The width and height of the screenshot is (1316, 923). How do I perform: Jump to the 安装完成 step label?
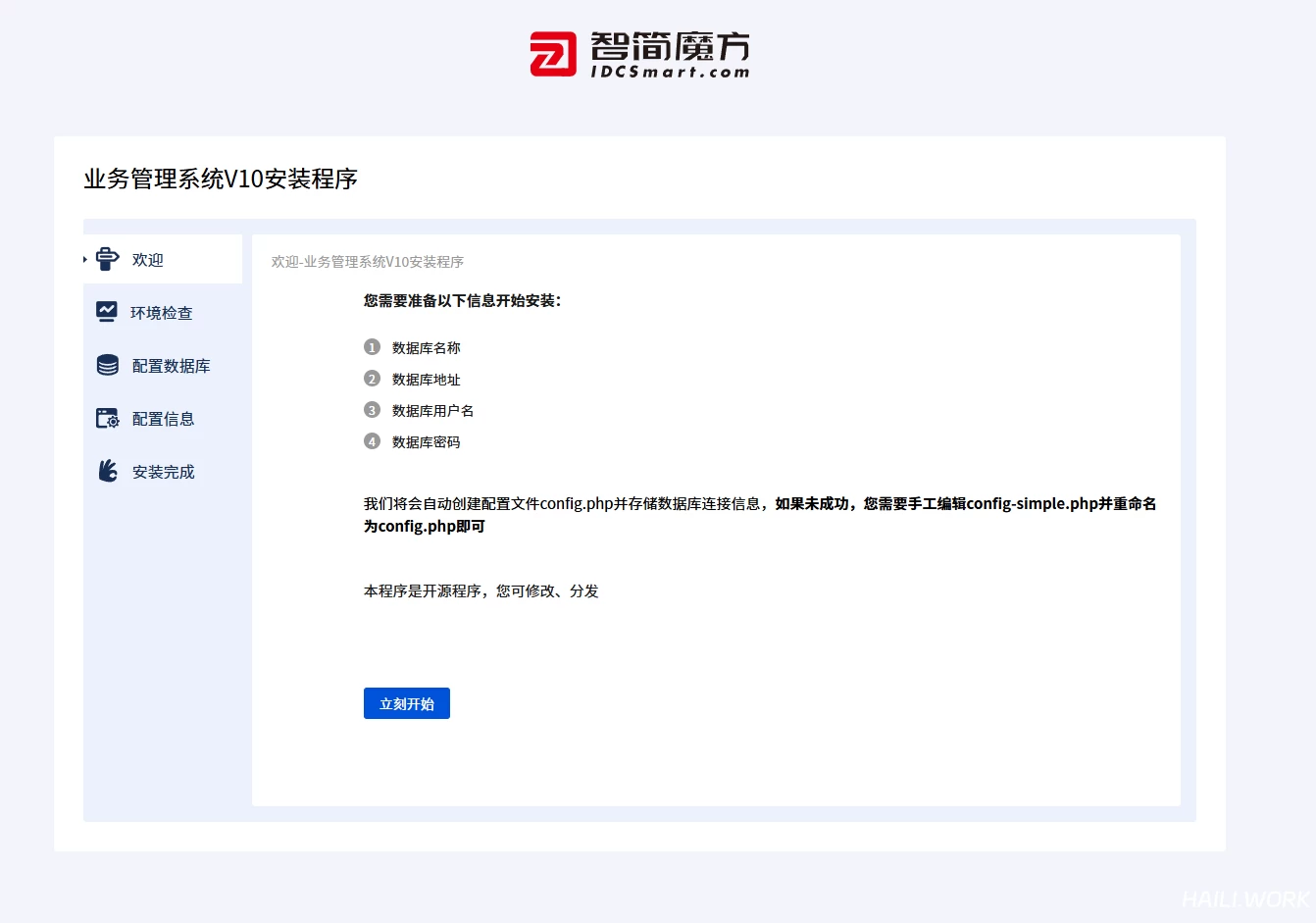pos(164,472)
